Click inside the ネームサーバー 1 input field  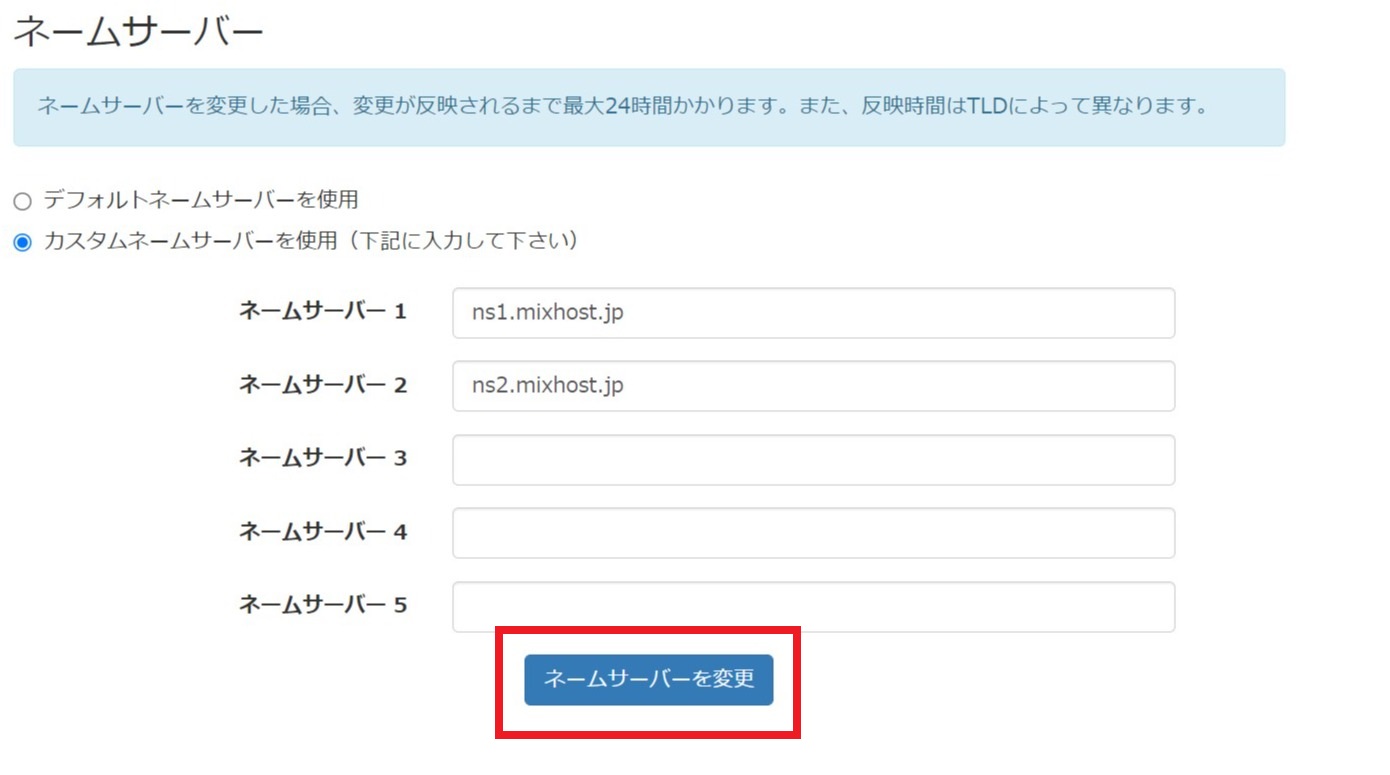coord(810,312)
